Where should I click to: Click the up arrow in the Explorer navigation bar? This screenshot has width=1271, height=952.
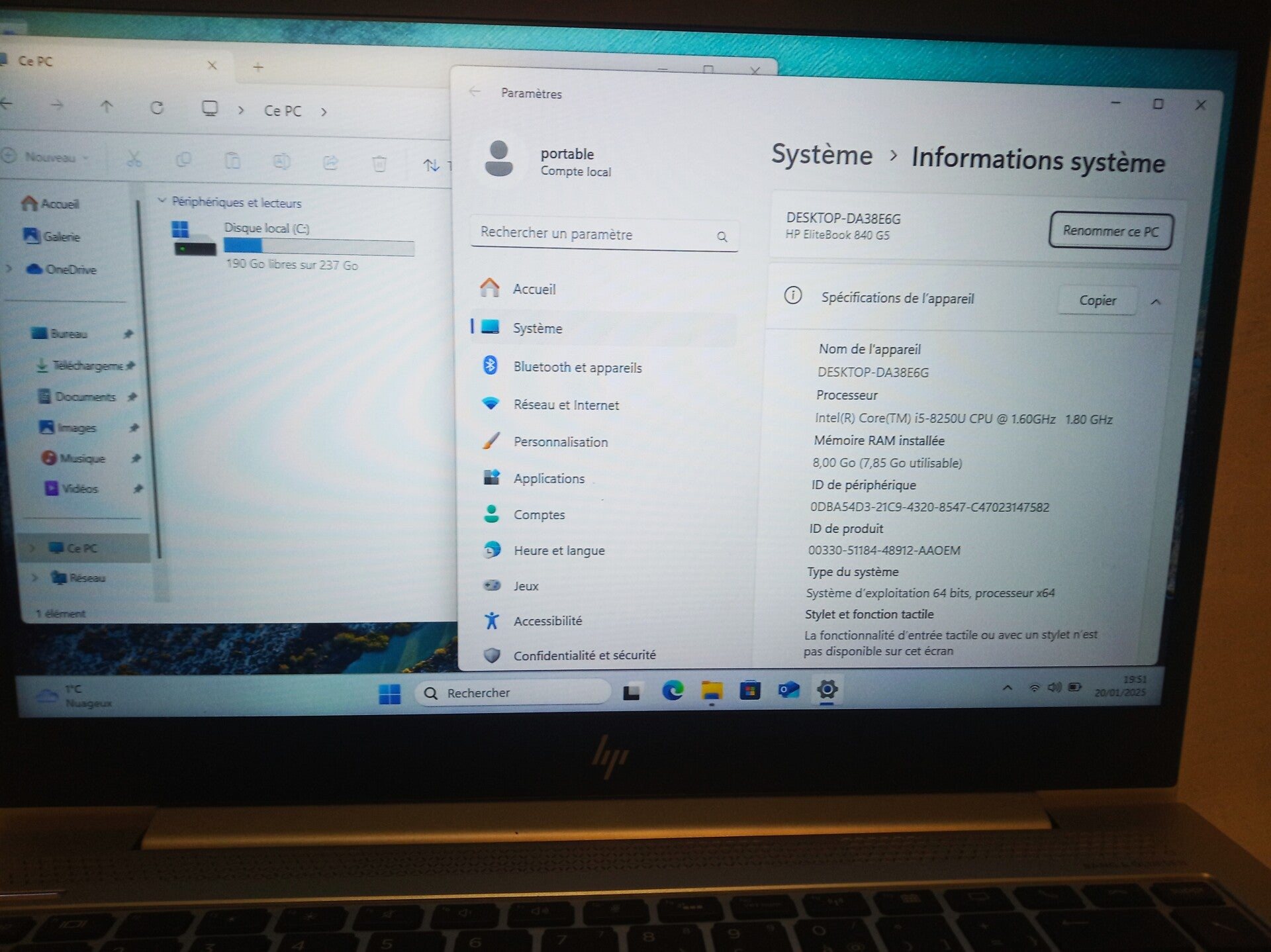(x=107, y=107)
